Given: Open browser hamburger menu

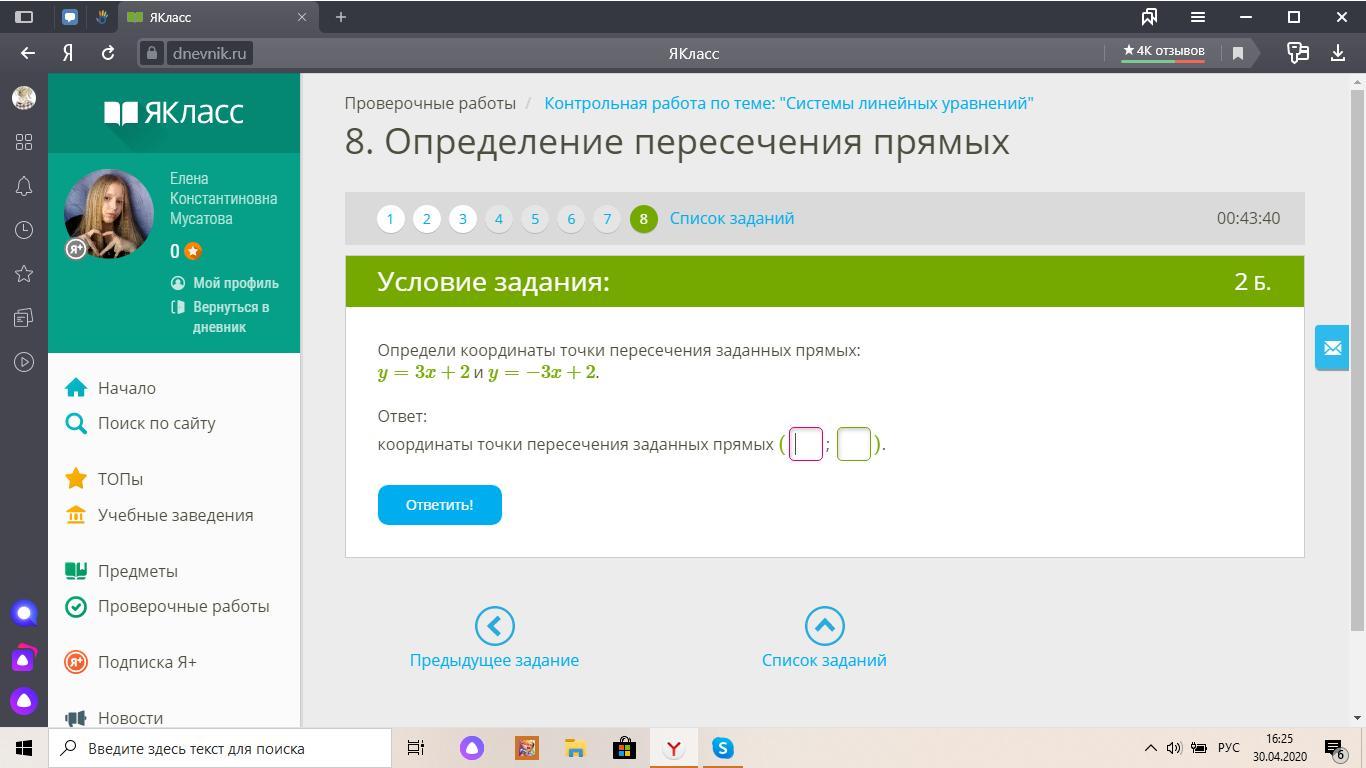Looking at the screenshot, I should point(1197,17).
